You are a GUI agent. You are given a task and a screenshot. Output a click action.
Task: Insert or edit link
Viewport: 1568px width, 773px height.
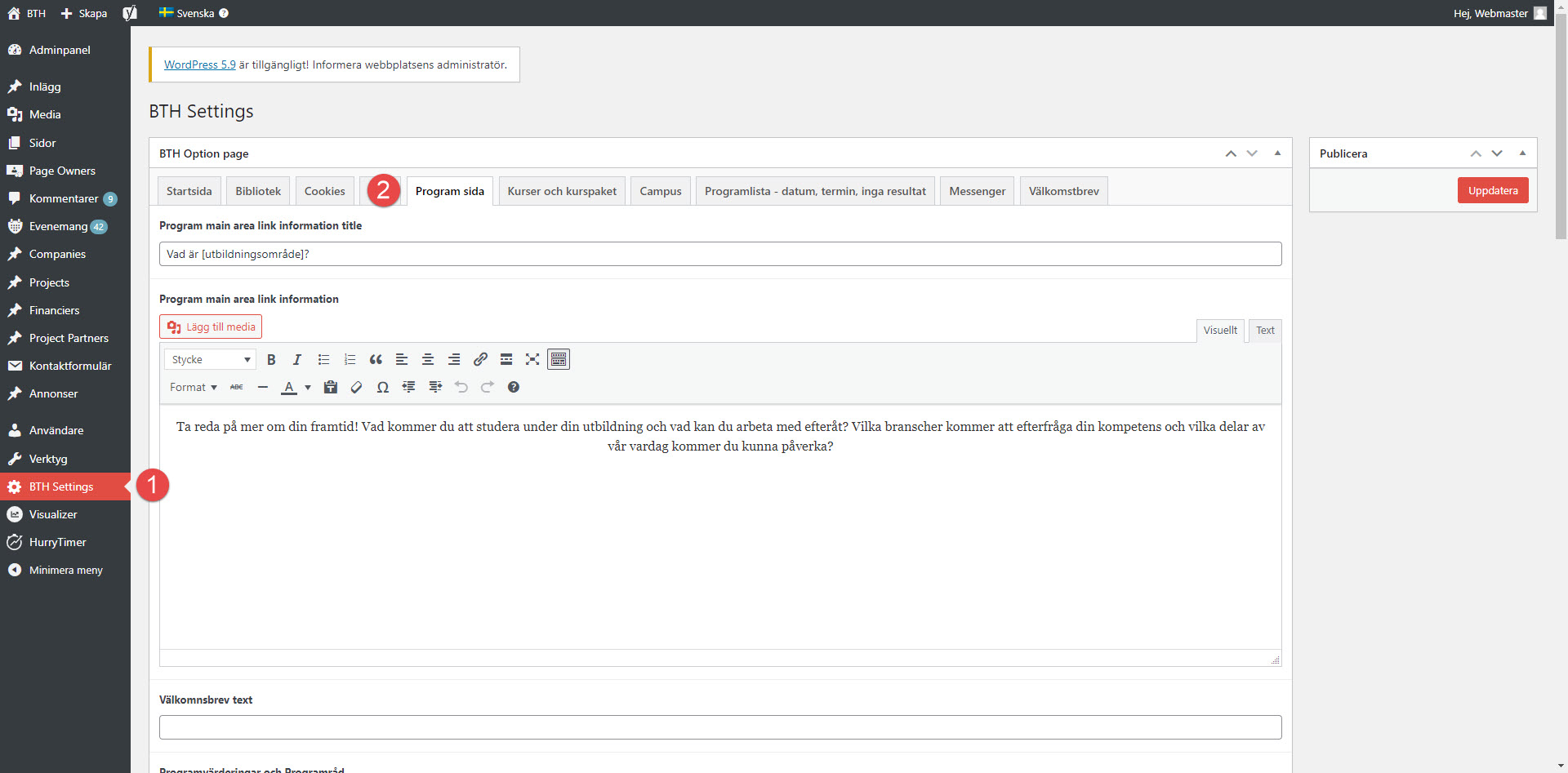[x=480, y=359]
